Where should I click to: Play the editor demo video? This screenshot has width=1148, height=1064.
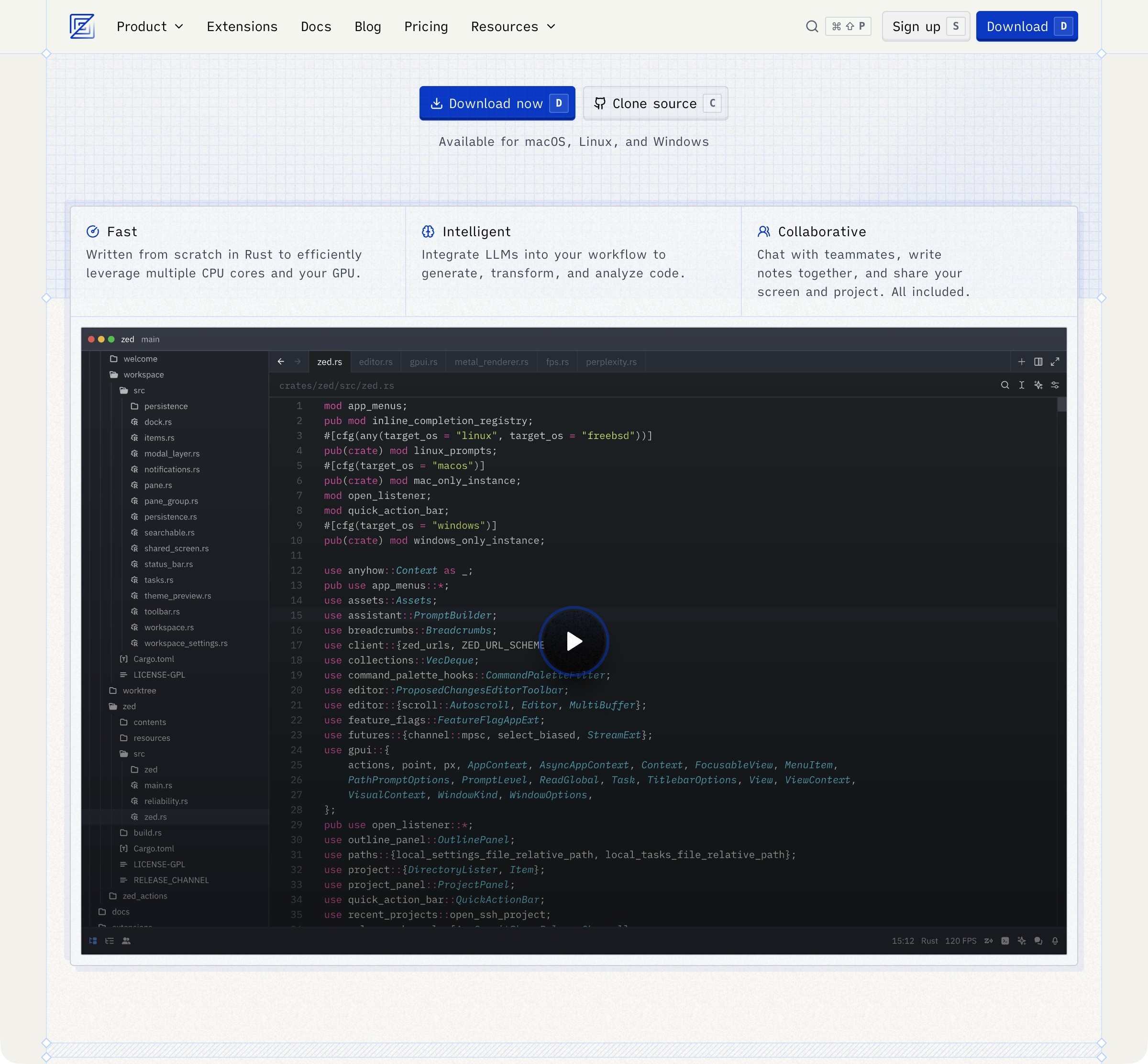click(574, 641)
